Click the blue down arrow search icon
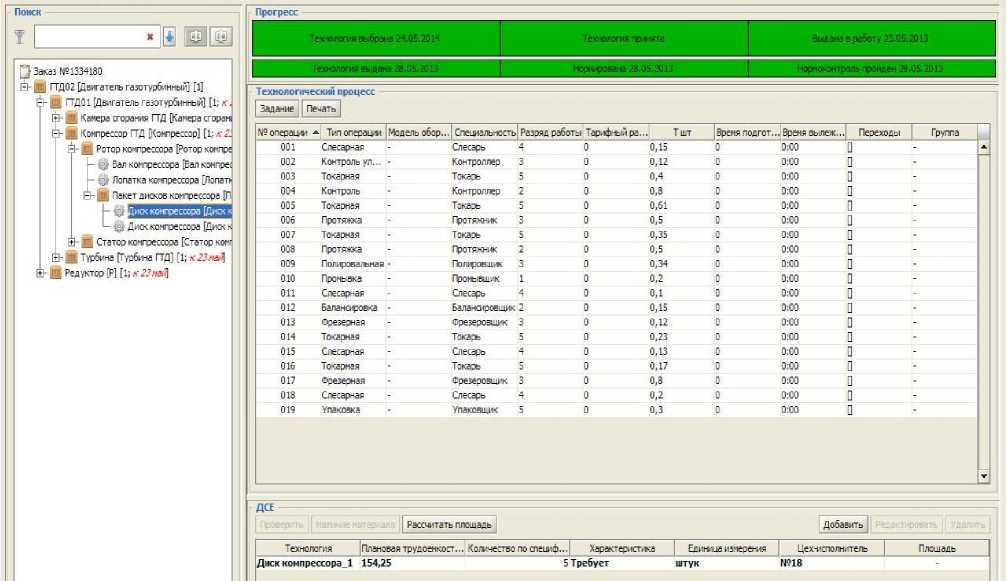Image resolution: width=1006 pixels, height=581 pixels. point(169,37)
